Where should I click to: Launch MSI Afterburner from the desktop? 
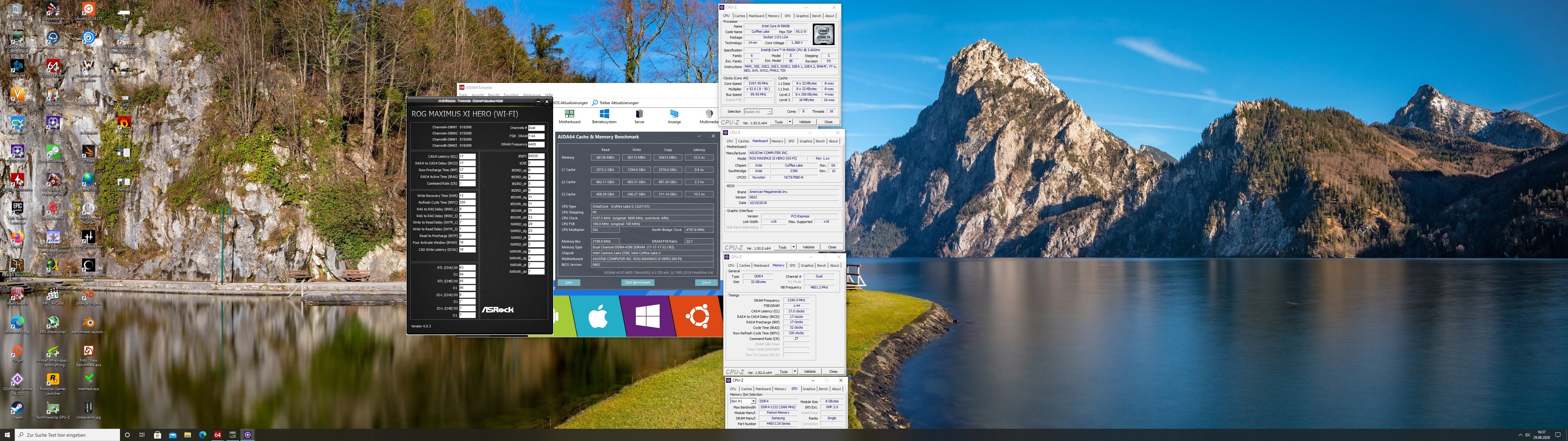point(53,325)
